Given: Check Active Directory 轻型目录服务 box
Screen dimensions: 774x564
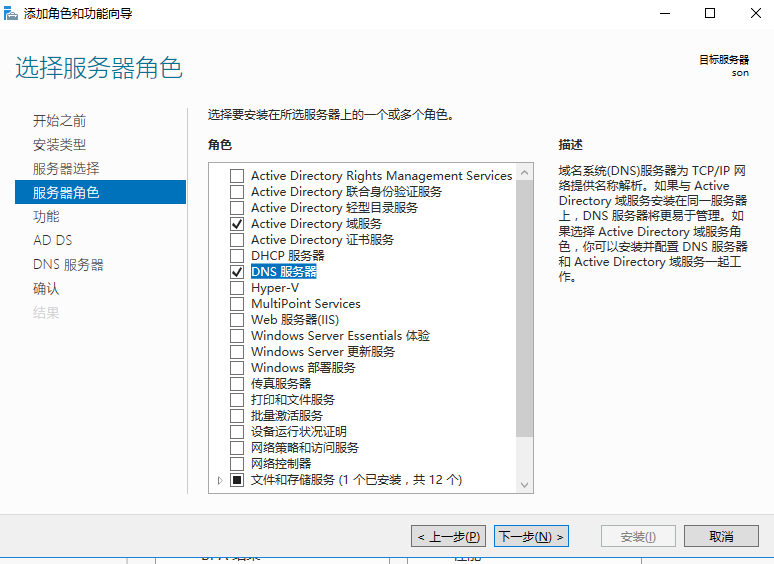Looking at the screenshot, I should coord(237,208).
